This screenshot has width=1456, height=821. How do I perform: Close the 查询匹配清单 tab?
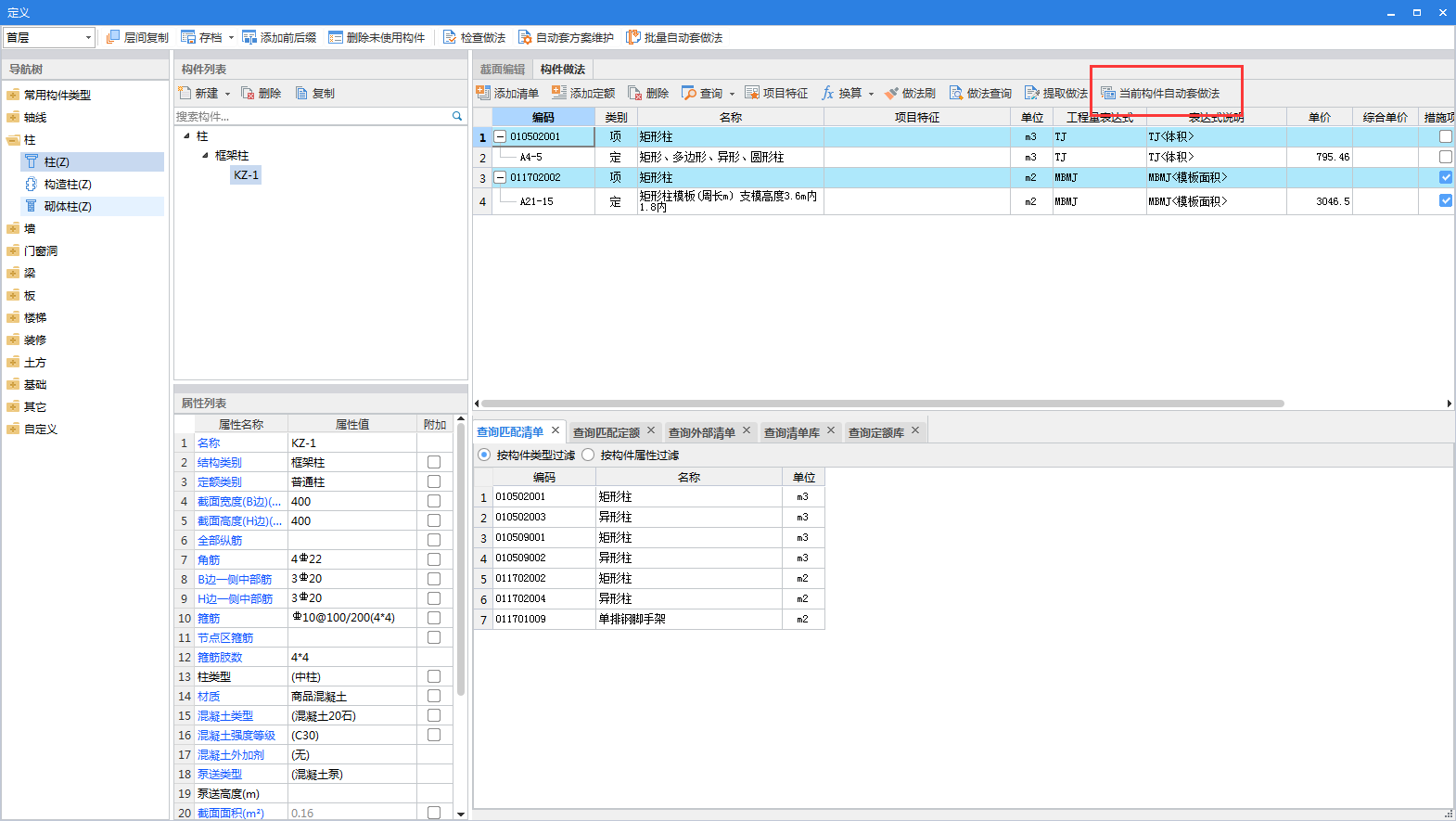click(x=556, y=430)
